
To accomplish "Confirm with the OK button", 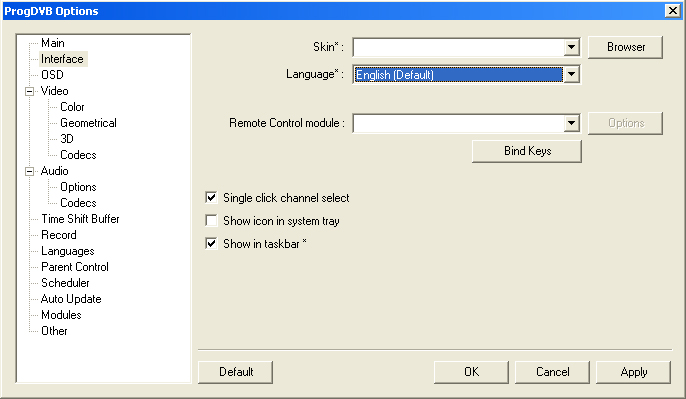I will pyautogui.click(x=471, y=372).
